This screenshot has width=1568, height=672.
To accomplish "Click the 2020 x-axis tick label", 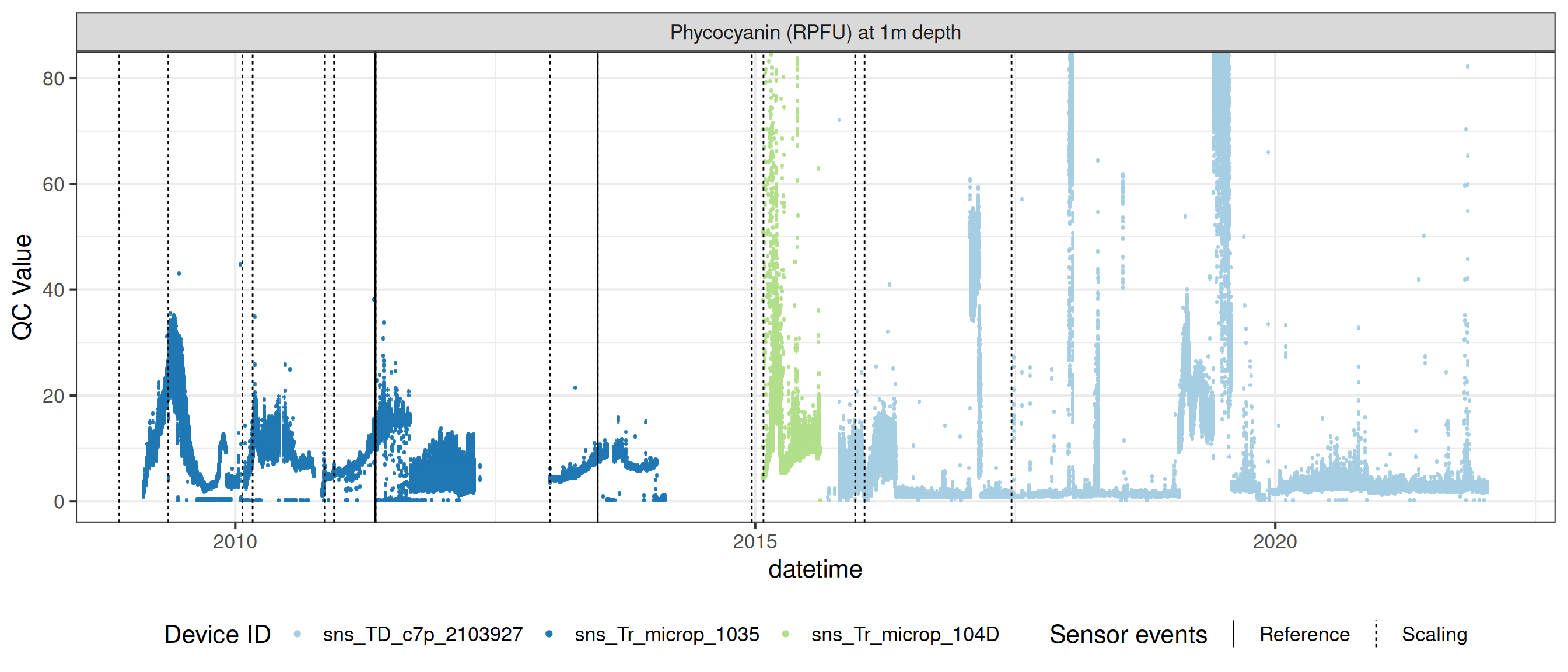I will [x=1275, y=541].
